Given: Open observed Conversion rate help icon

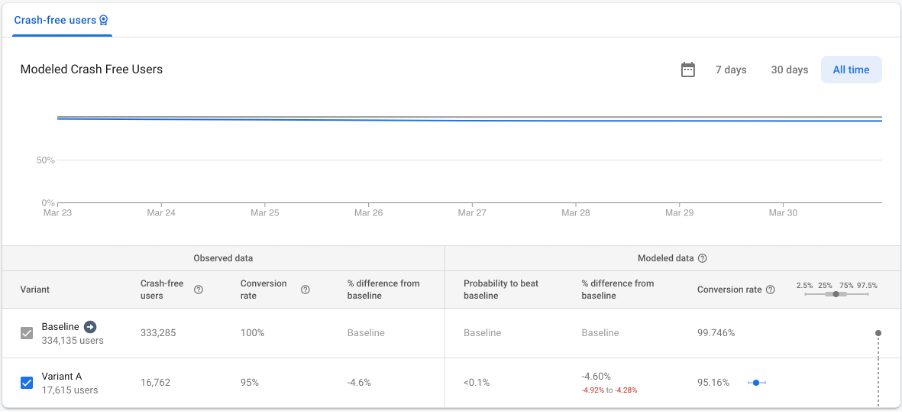Looking at the screenshot, I should pyautogui.click(x=305, y=289).
